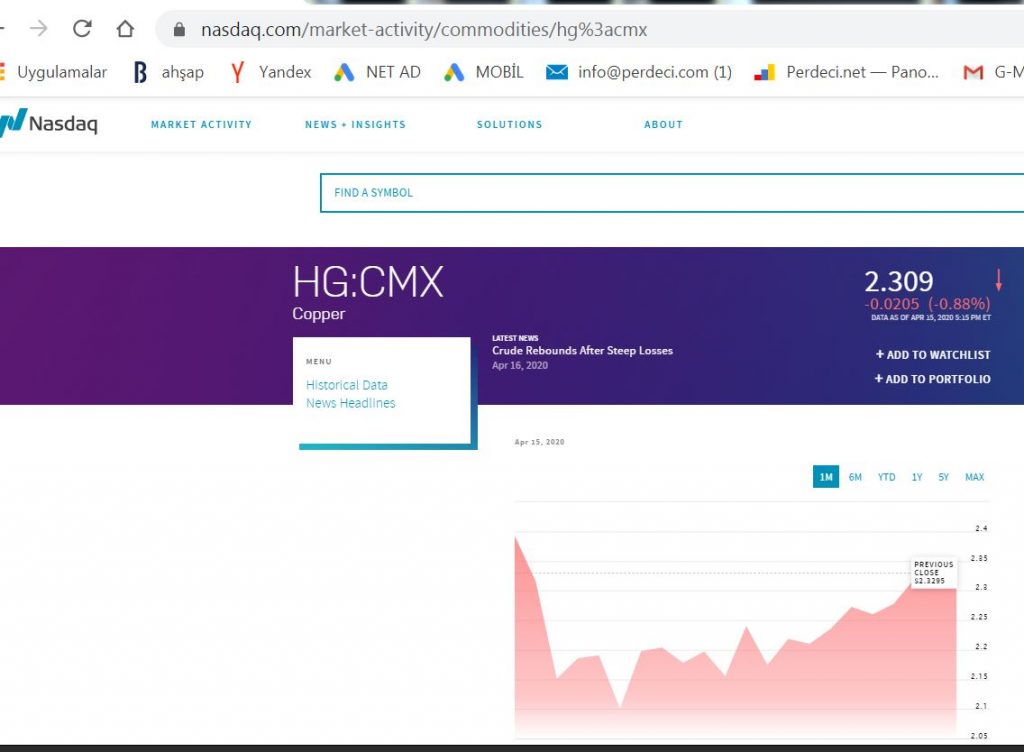The width and height of the screenshot is (1024, 752).
Task: Click the Copper commodity name text
Action: coord(319,314)
